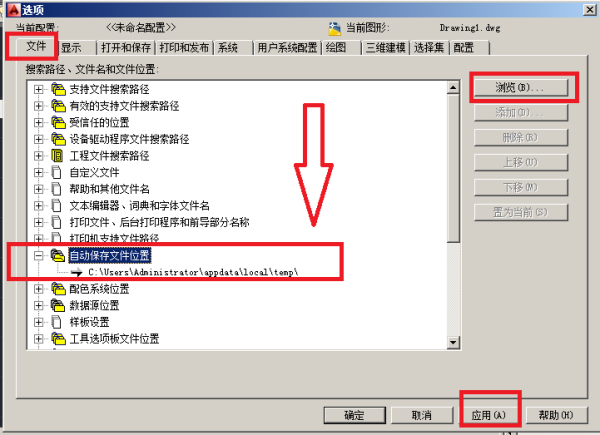Image resolution: width=600 pixels, height=435 pixels.
Task: Expand the 配色系统位置 tree node
Action: [38, 289]
